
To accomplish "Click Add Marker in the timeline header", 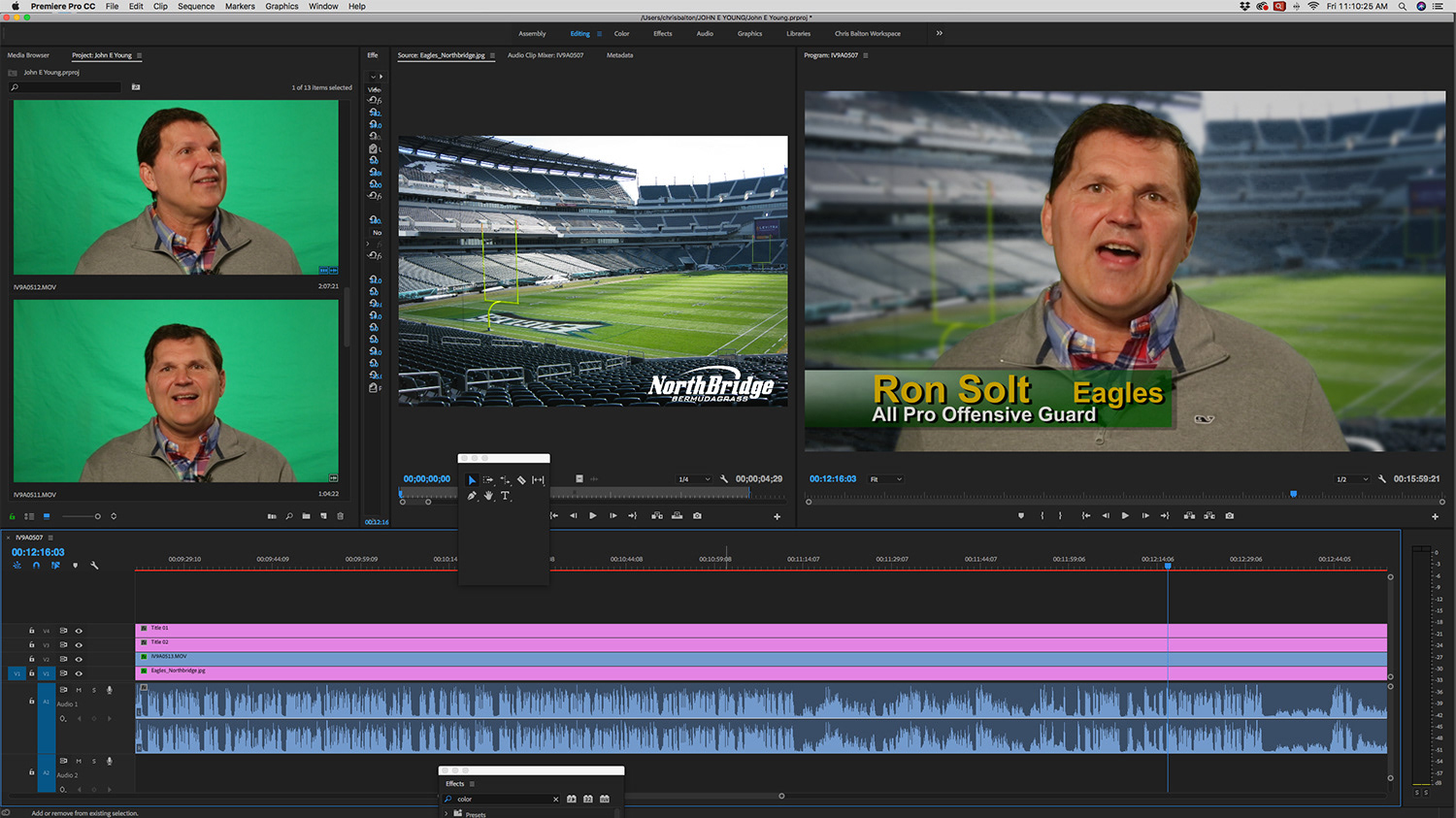I will tap(75, 565).
